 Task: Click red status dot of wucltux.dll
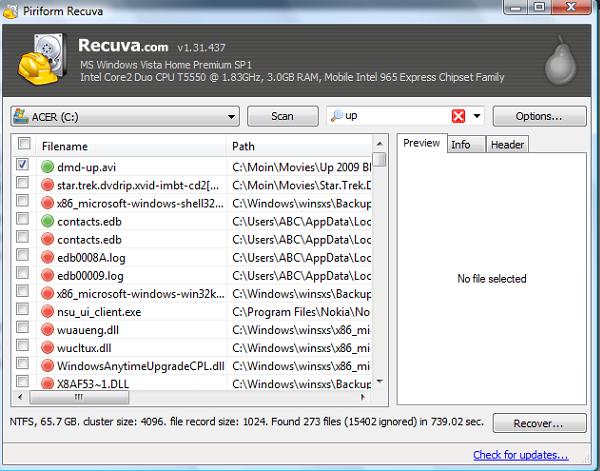pos(47,347)
